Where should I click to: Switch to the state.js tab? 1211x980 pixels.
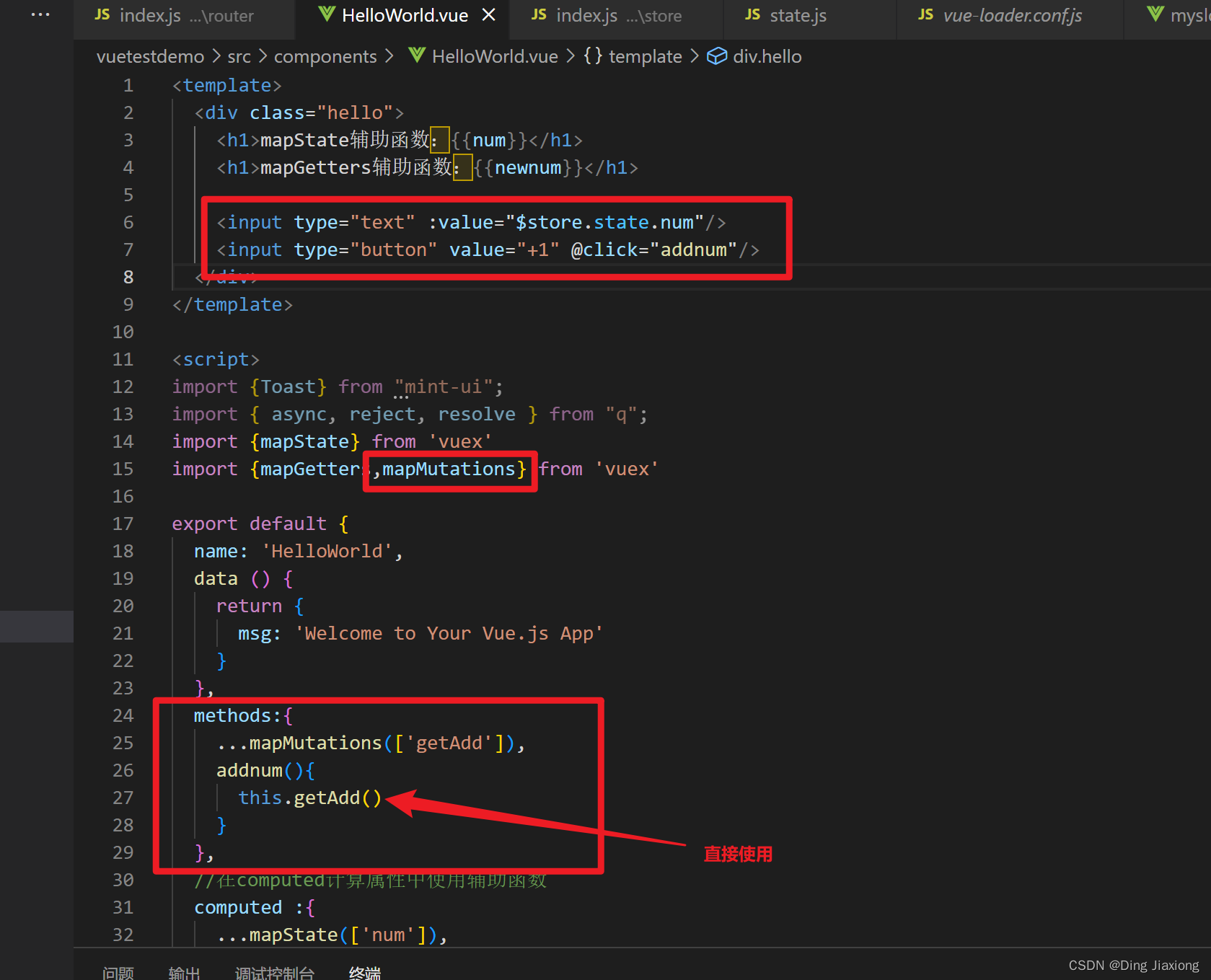[809, 15]
